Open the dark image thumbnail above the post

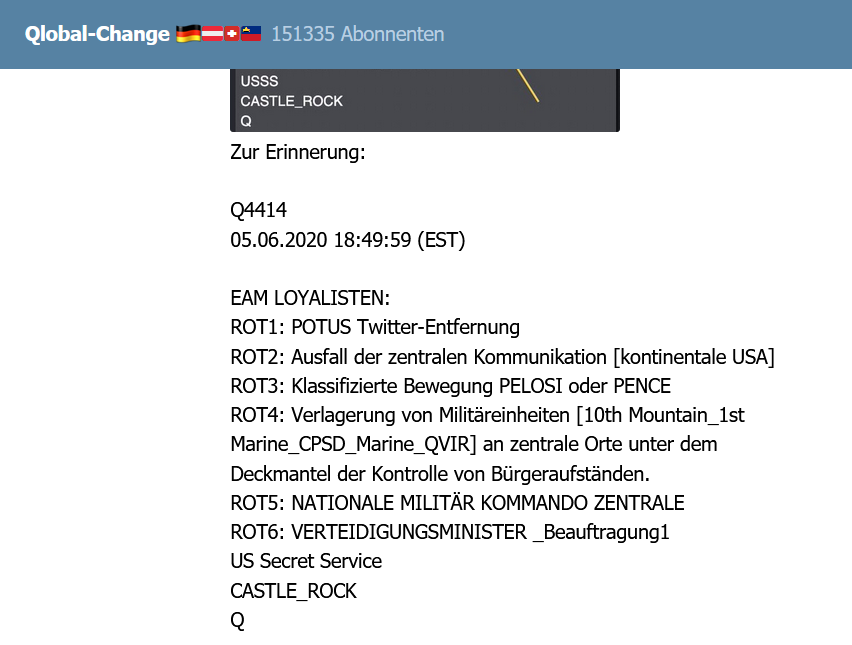[x=425, y=99]
